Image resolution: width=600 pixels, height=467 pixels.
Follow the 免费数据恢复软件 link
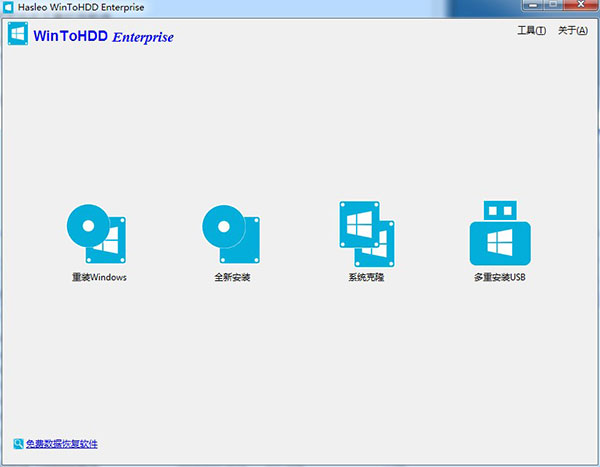point(62,444)
